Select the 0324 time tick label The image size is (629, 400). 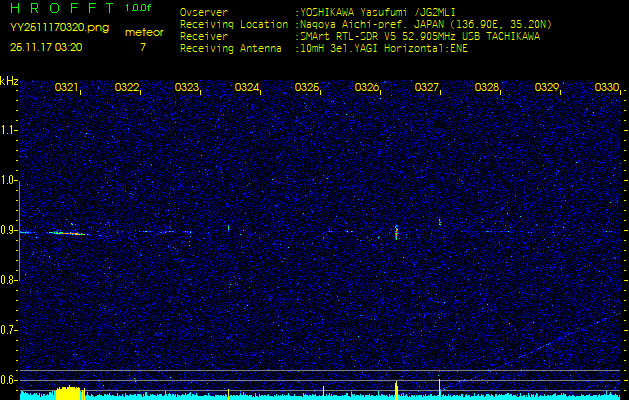(247, 88)
